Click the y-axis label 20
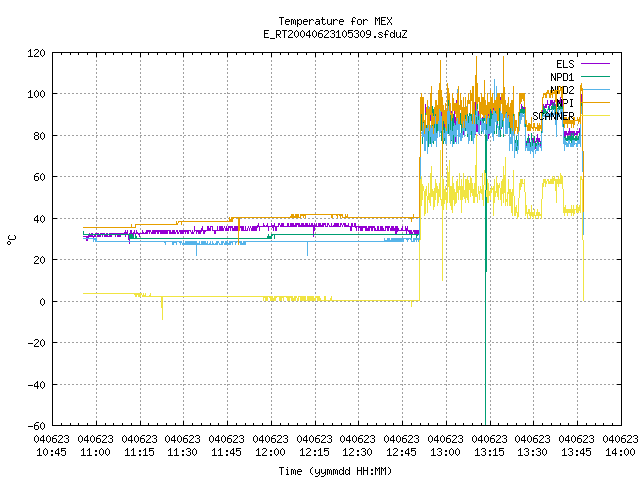 click(39, 260)
